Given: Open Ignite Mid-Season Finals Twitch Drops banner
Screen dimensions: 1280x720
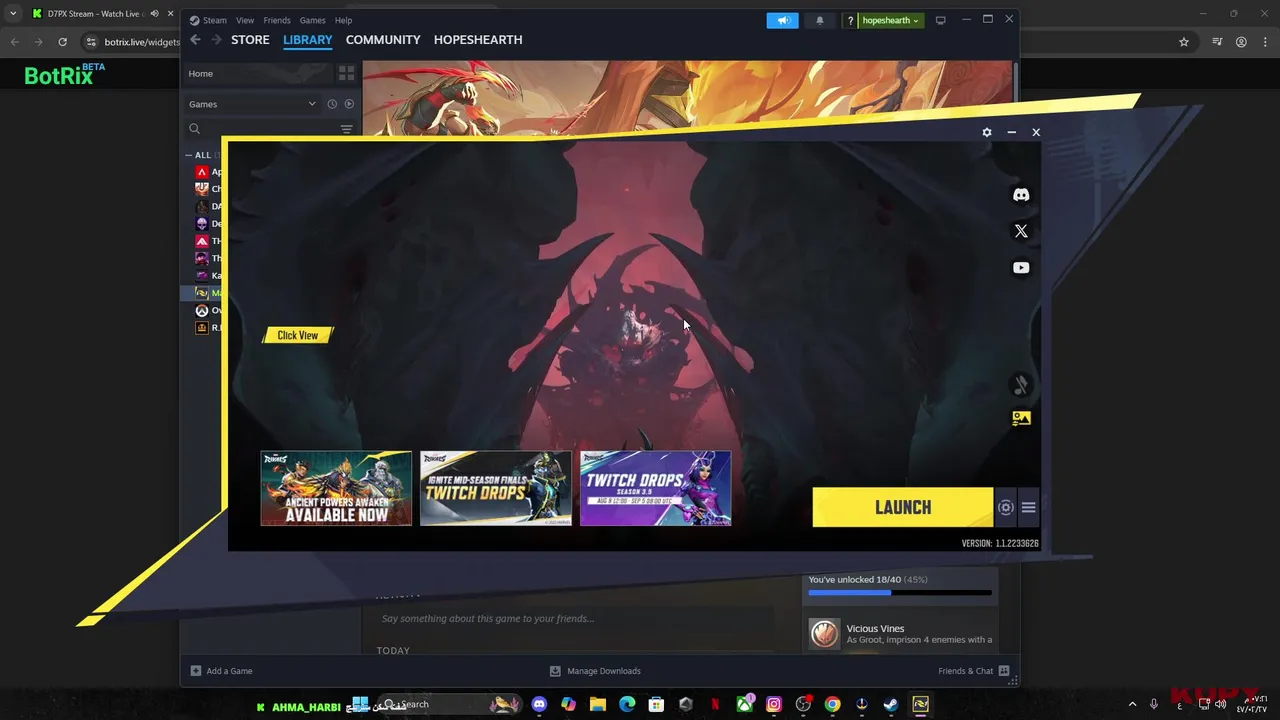Looking at the screenshot, I should [x=496, y=488].
